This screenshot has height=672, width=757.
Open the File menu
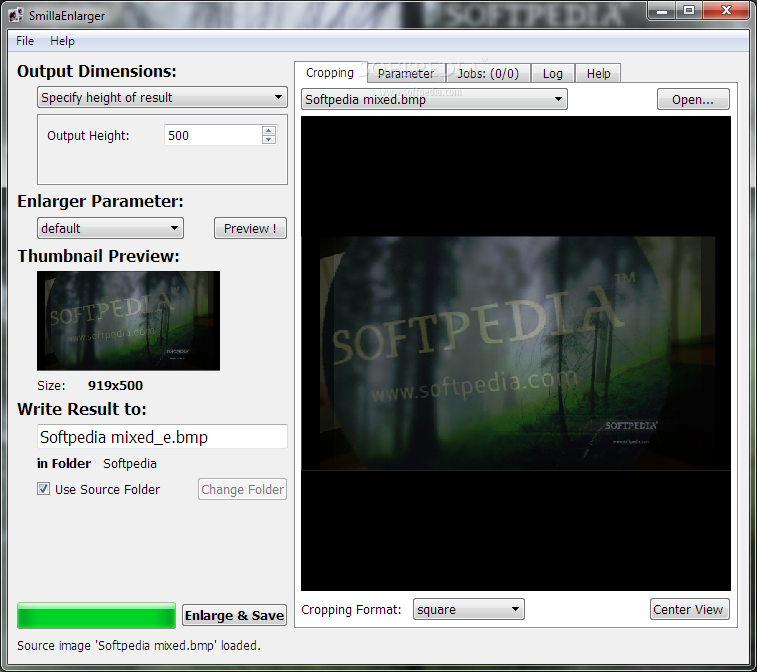[x=25, y=41]
